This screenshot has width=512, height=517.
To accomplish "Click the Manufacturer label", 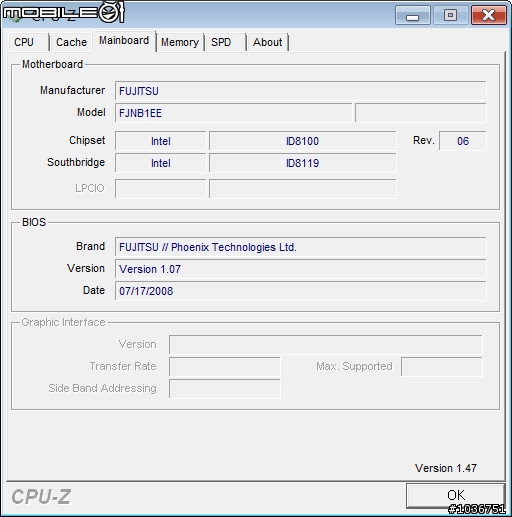I will 72,90.
